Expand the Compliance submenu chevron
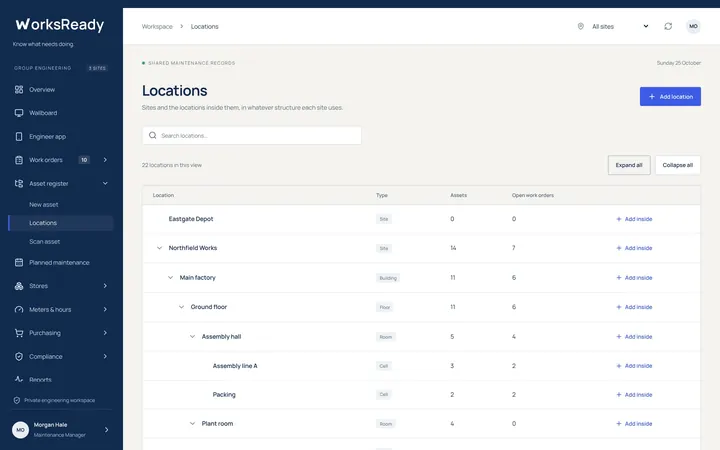 pyautogui.click(x=105, y=356)
